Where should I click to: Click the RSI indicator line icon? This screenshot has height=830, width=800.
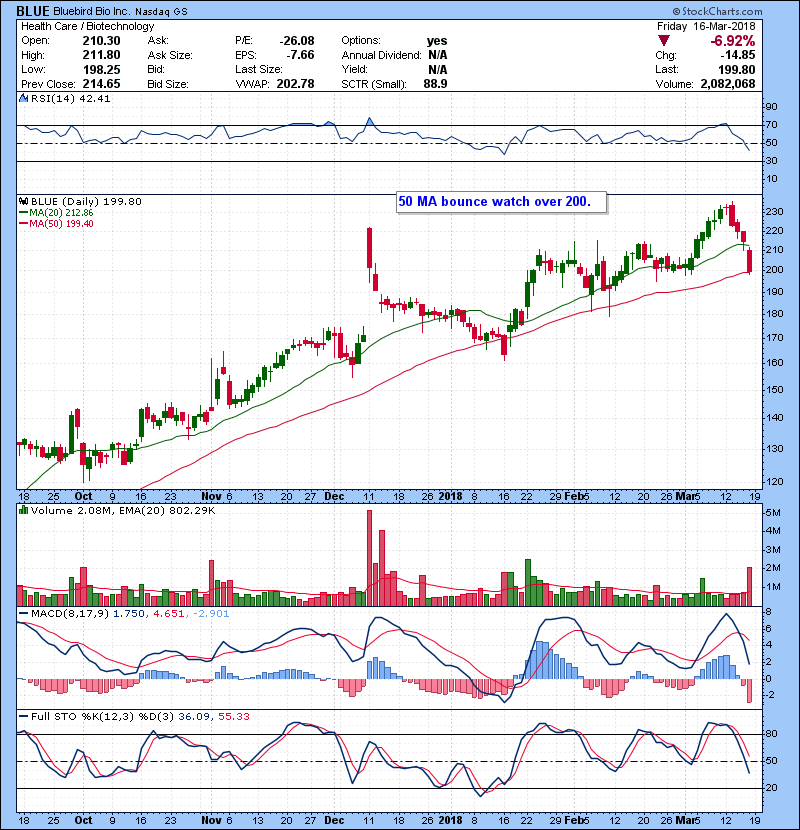(x=23, y=98)
